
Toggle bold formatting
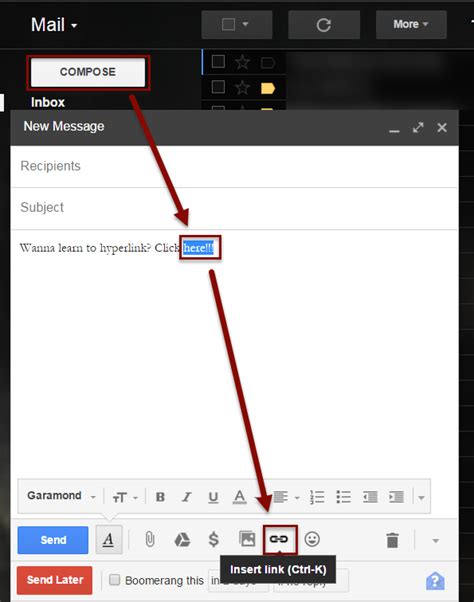pyautogui.click(x=160, y=497)
